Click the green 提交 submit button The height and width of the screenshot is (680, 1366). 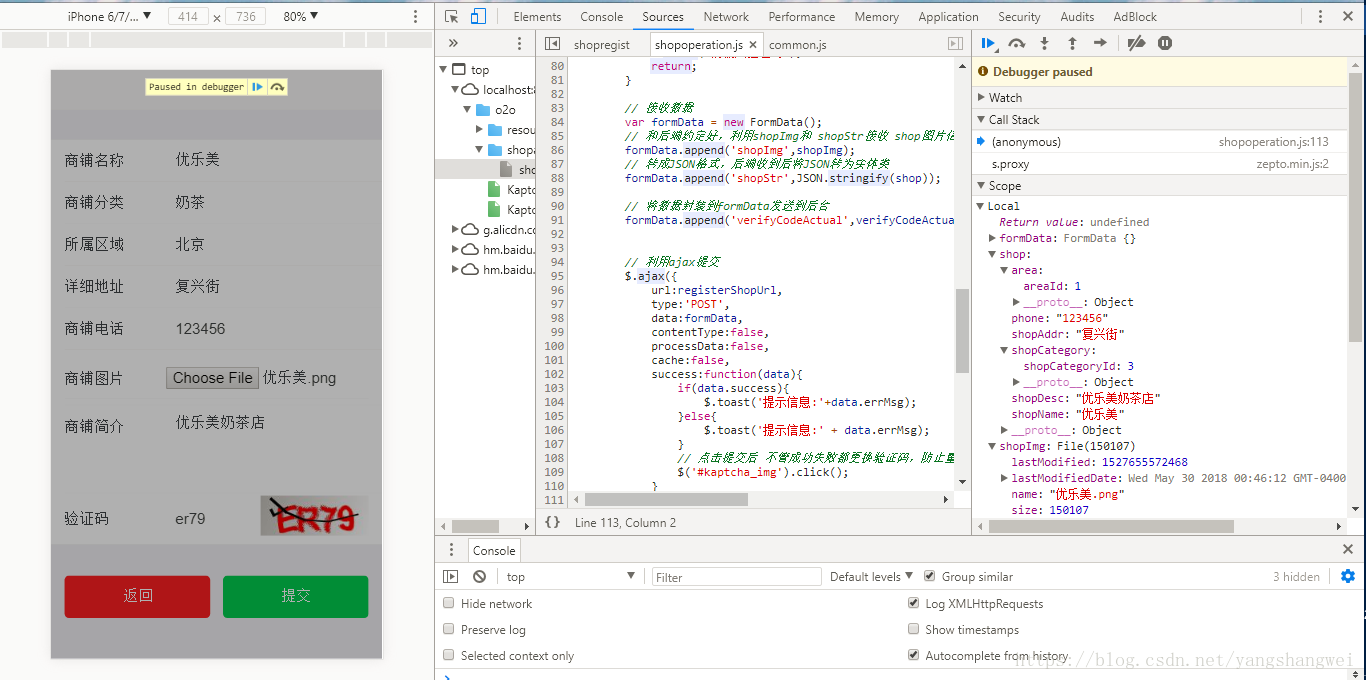[295, 596]
